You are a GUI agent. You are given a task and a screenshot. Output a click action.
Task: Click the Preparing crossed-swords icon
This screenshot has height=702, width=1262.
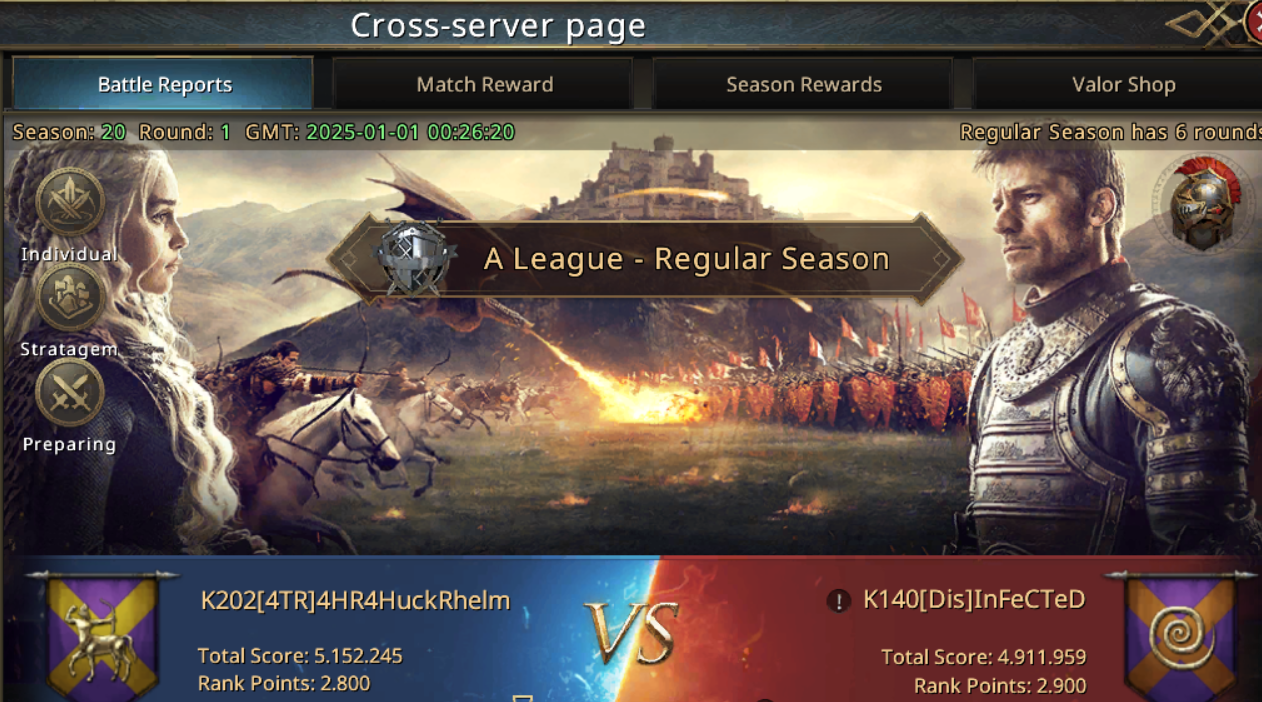(x=69, y=392)
